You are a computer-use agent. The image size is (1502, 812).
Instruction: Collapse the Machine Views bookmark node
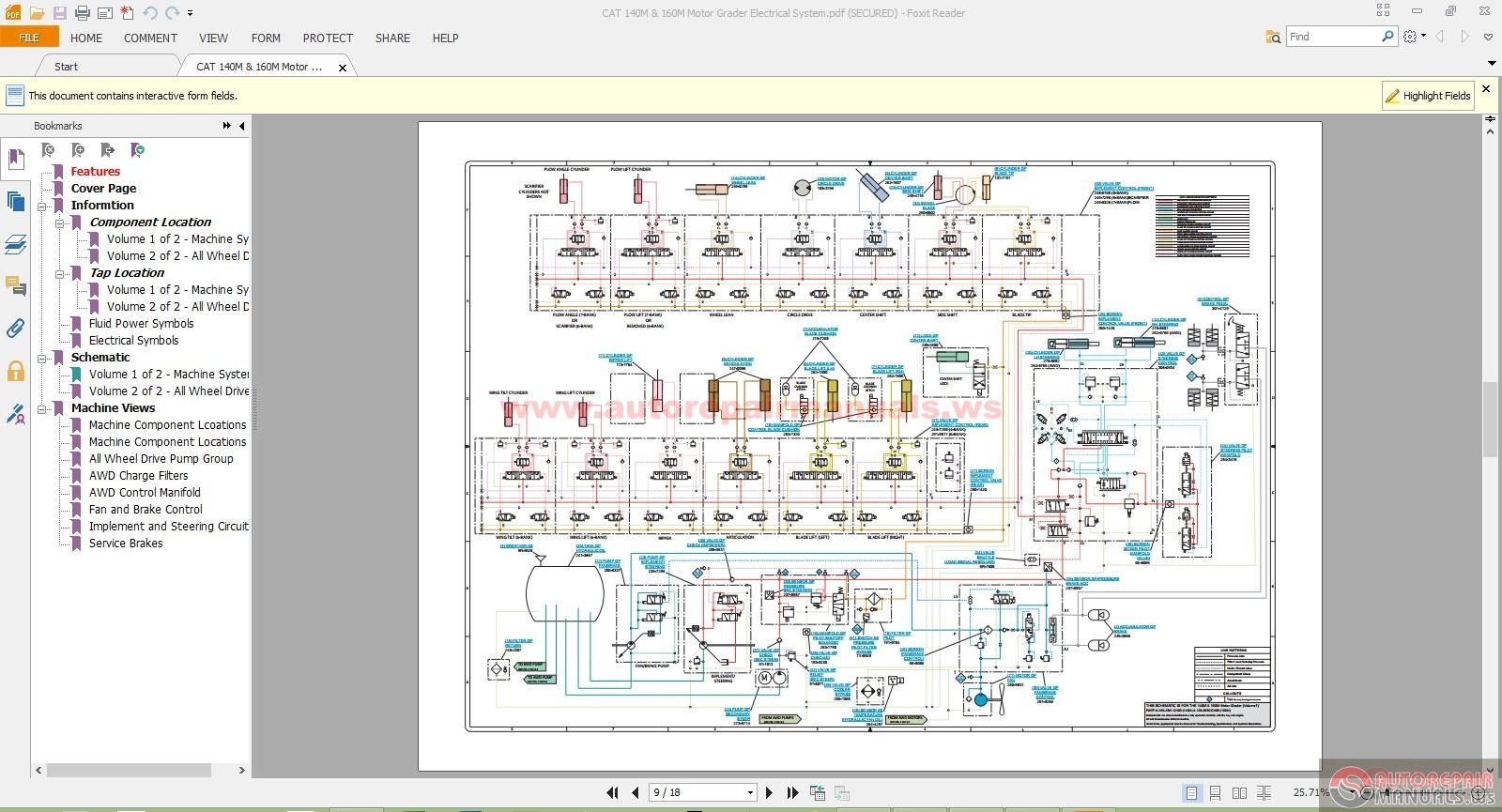pos(42,408)
